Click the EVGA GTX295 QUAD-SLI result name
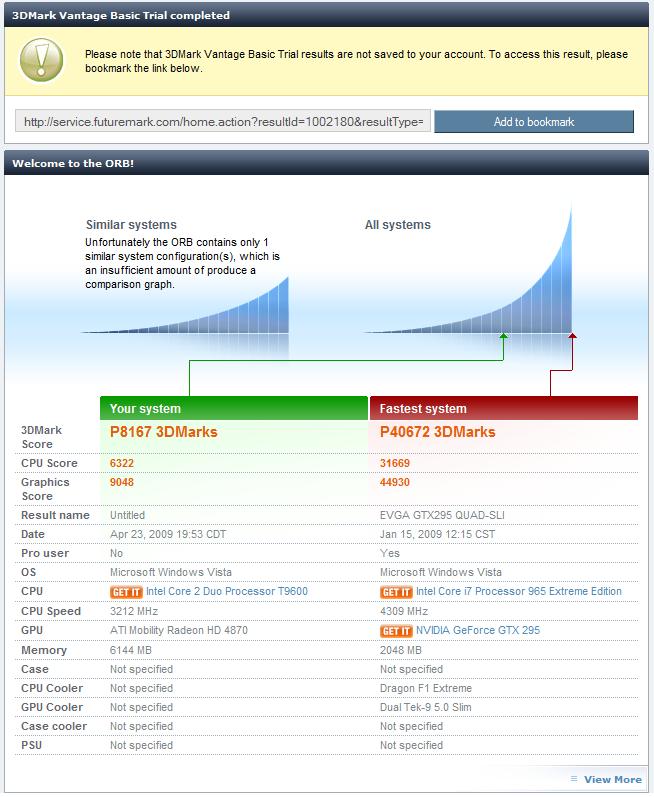654x797 pixels. click(442, 515)
